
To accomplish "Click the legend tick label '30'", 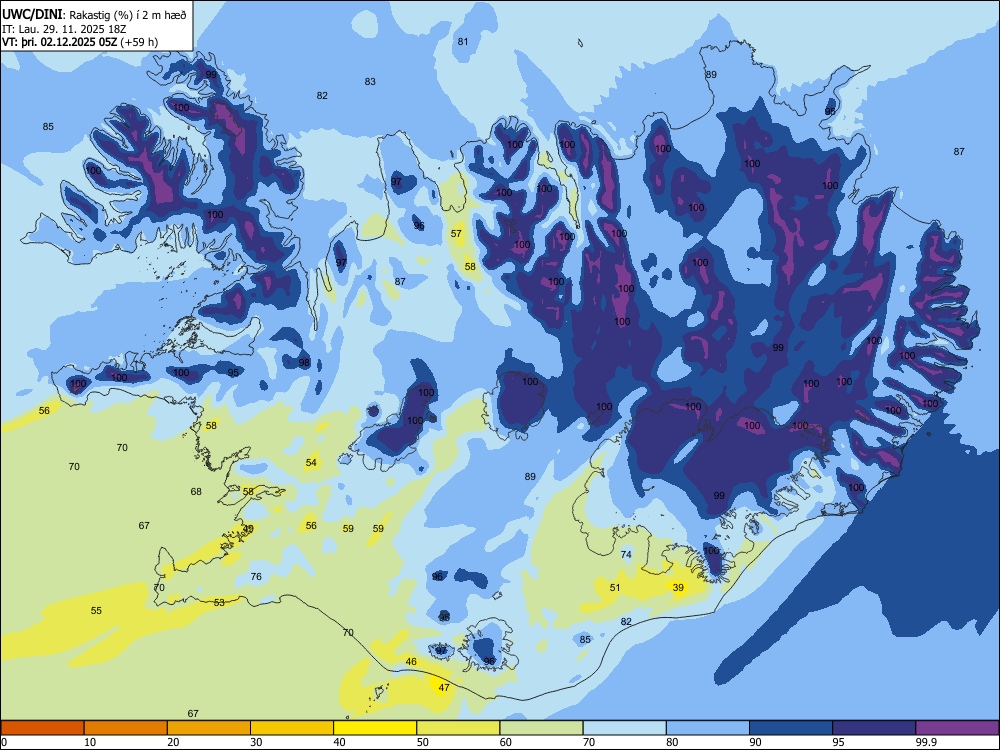I will click(x=256, y=742).
